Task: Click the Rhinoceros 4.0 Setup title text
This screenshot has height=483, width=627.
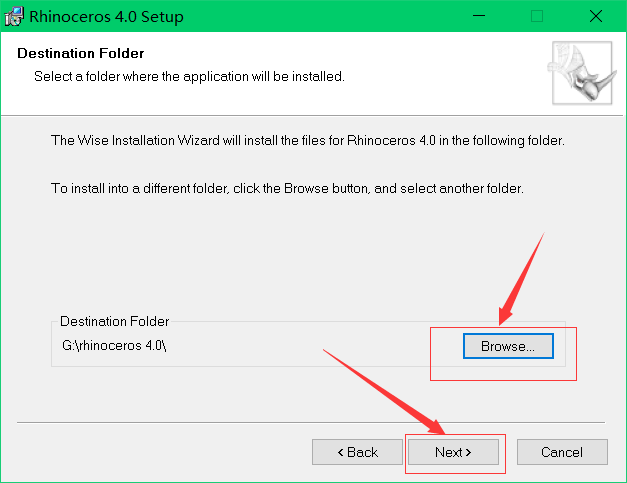Action: pos(107,17)
